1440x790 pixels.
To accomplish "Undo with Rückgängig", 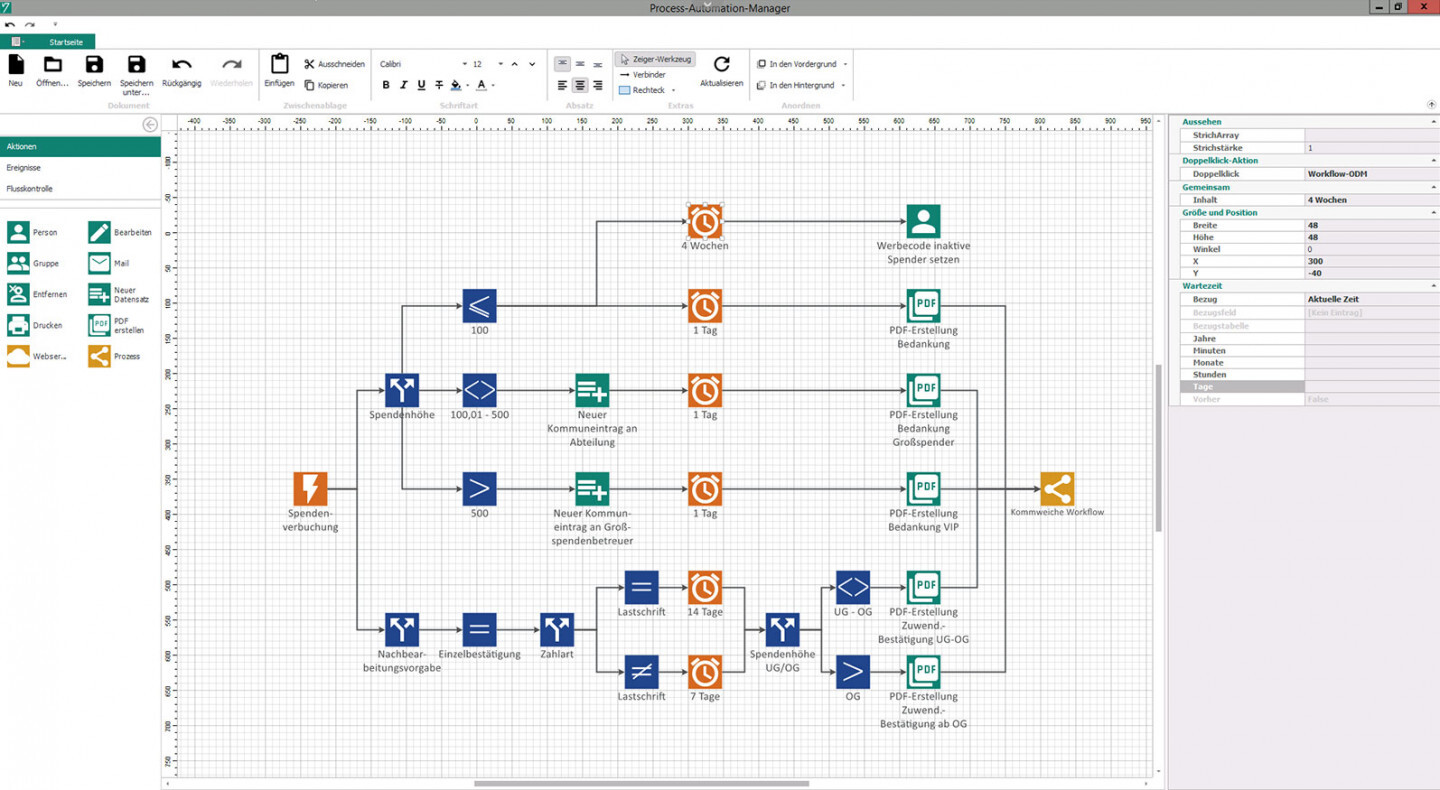I will [x=181, y=70].
